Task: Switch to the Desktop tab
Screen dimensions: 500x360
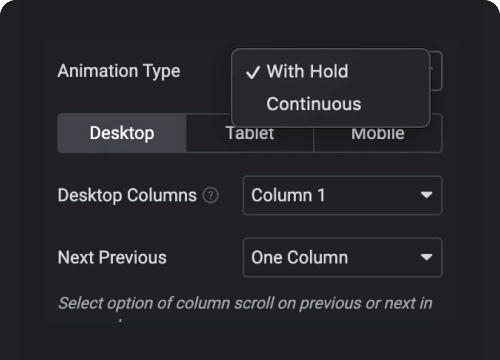Action: [x=122, y=133]
